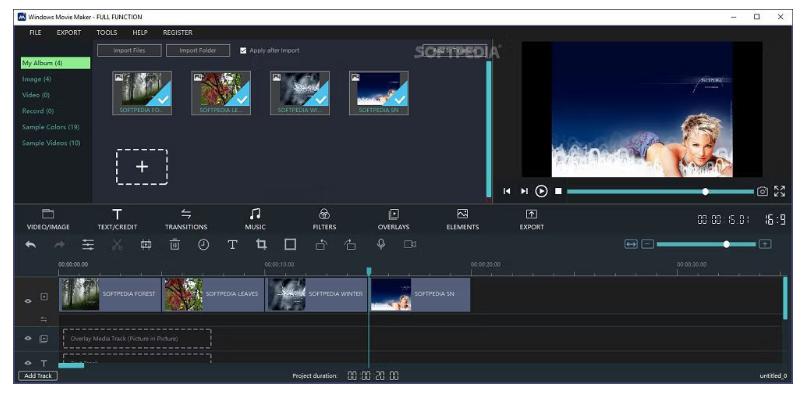
Task: Select Video (0) category
Action: pyautogui.click(x=36, y=95)
